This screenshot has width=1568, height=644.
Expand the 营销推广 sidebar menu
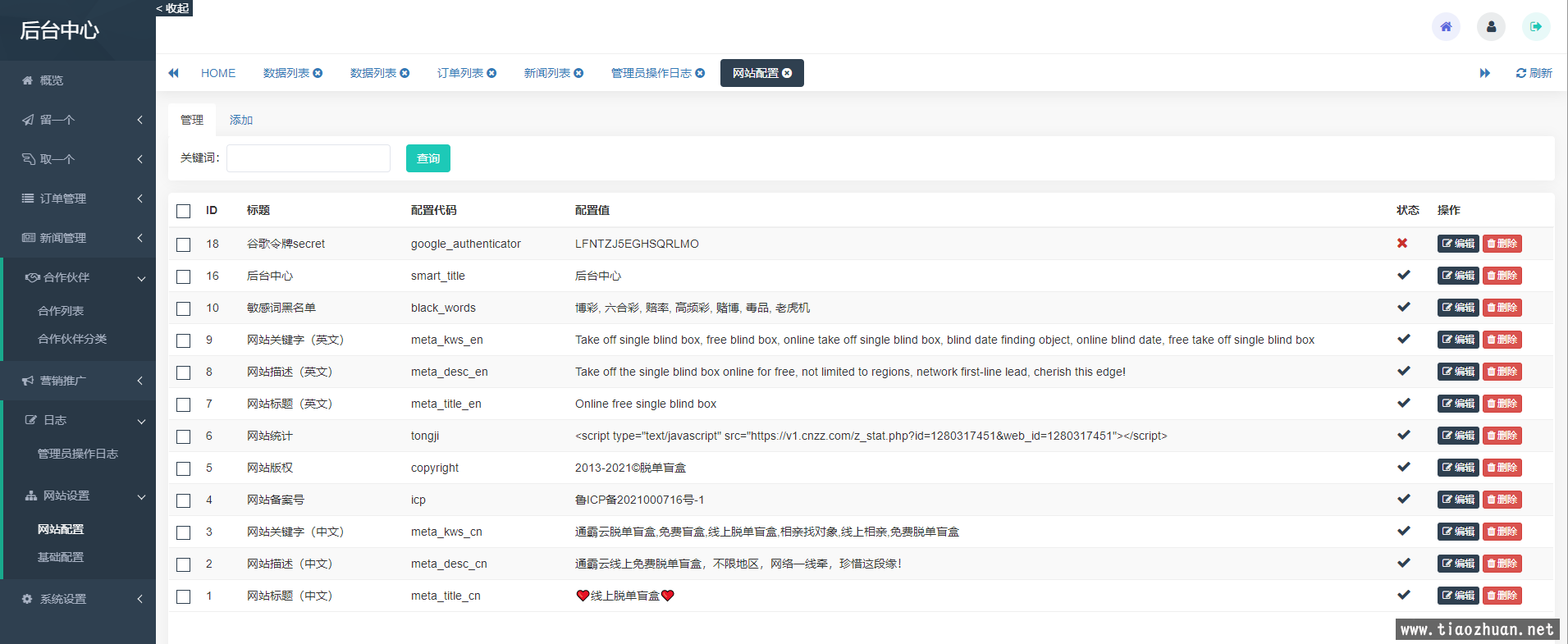tap(78, 381)
